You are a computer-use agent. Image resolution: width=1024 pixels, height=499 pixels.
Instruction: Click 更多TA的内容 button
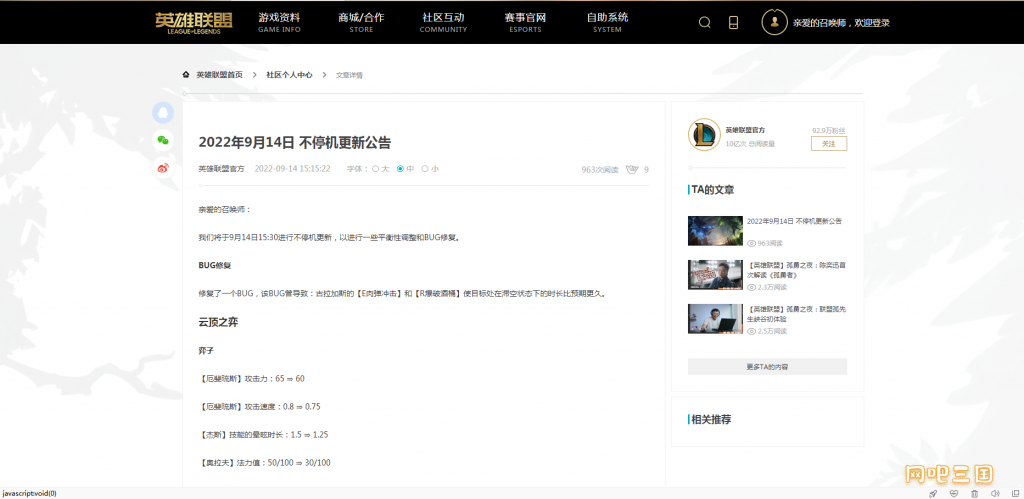point(767,367)
